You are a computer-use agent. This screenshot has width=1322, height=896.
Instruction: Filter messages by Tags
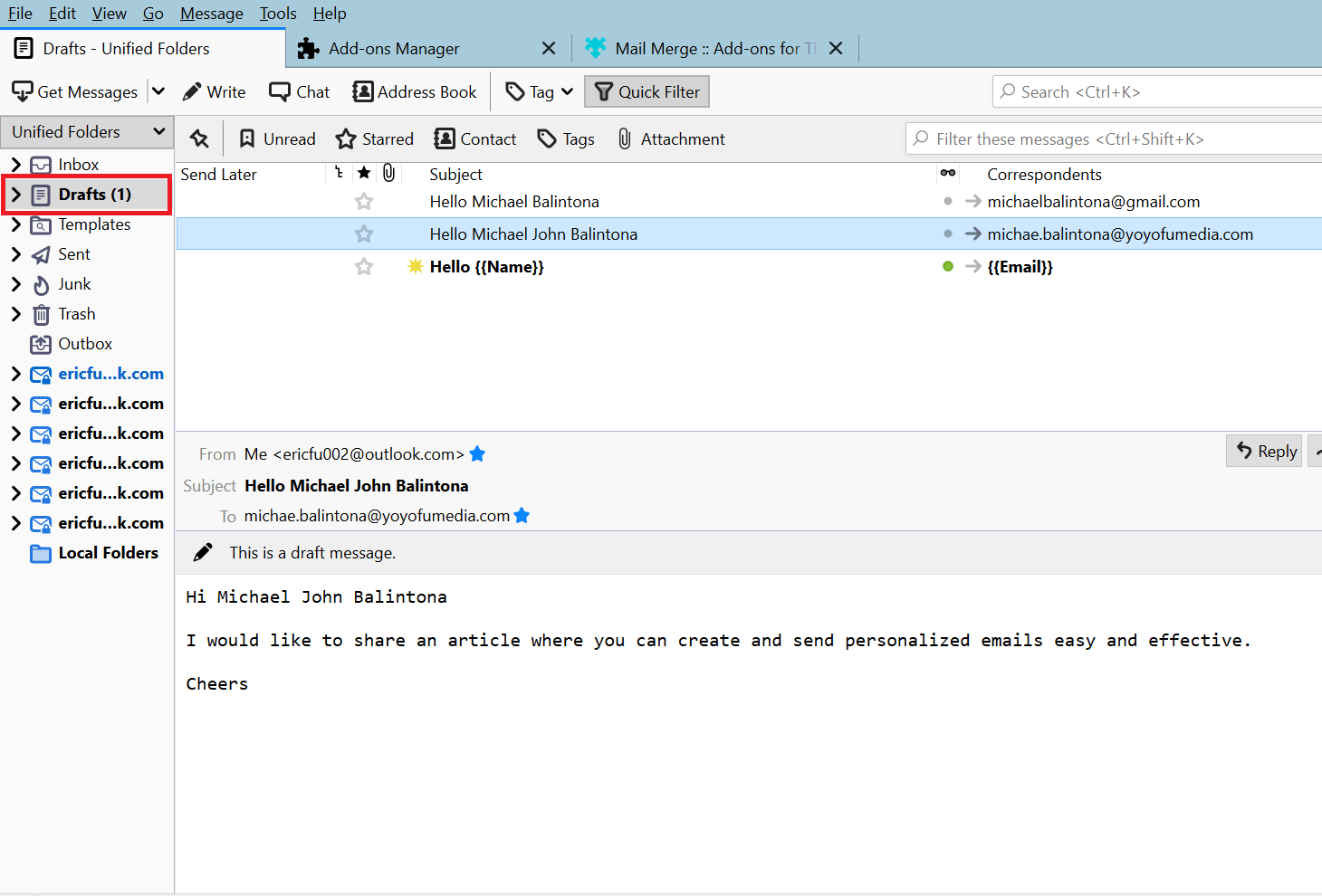[565, 138]
